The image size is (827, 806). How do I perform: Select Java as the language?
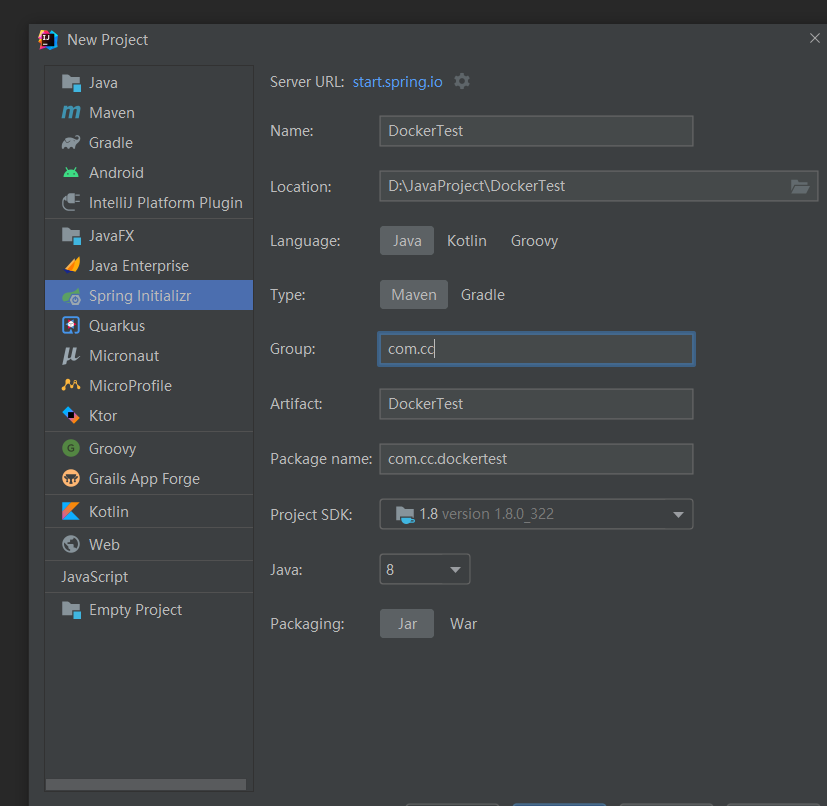pos(407,241)
